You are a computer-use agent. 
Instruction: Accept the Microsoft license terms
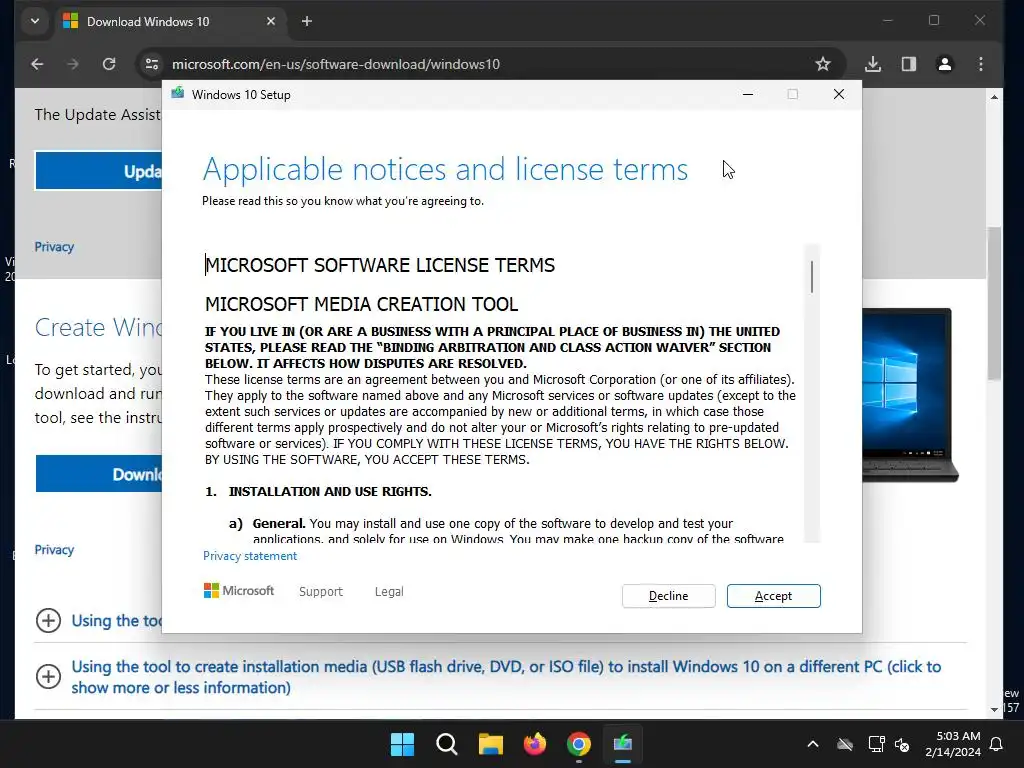click(773, 596)
